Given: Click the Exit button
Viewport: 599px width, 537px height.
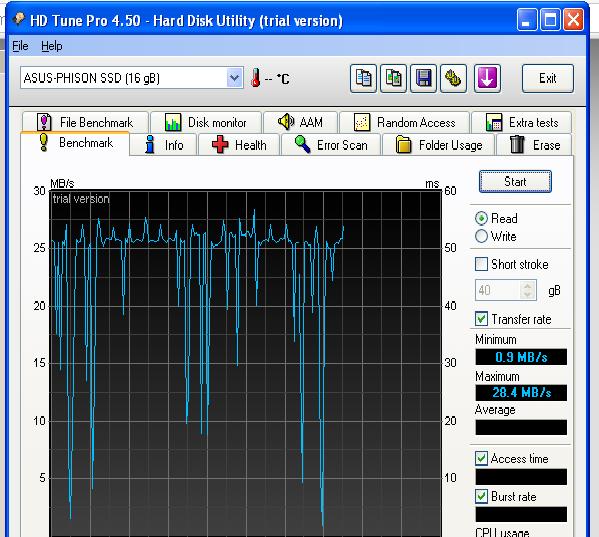Looking at the screenshot, I should pos(547,79).
